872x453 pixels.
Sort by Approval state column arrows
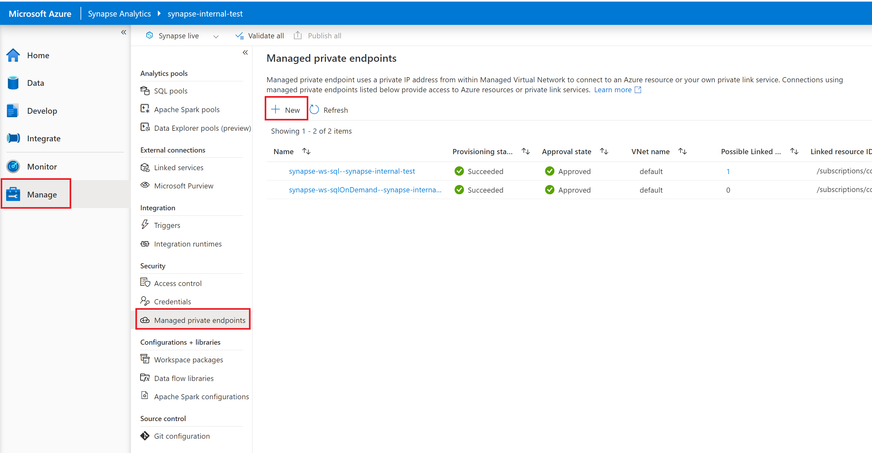pyautogui.click(x=604, y=151)
